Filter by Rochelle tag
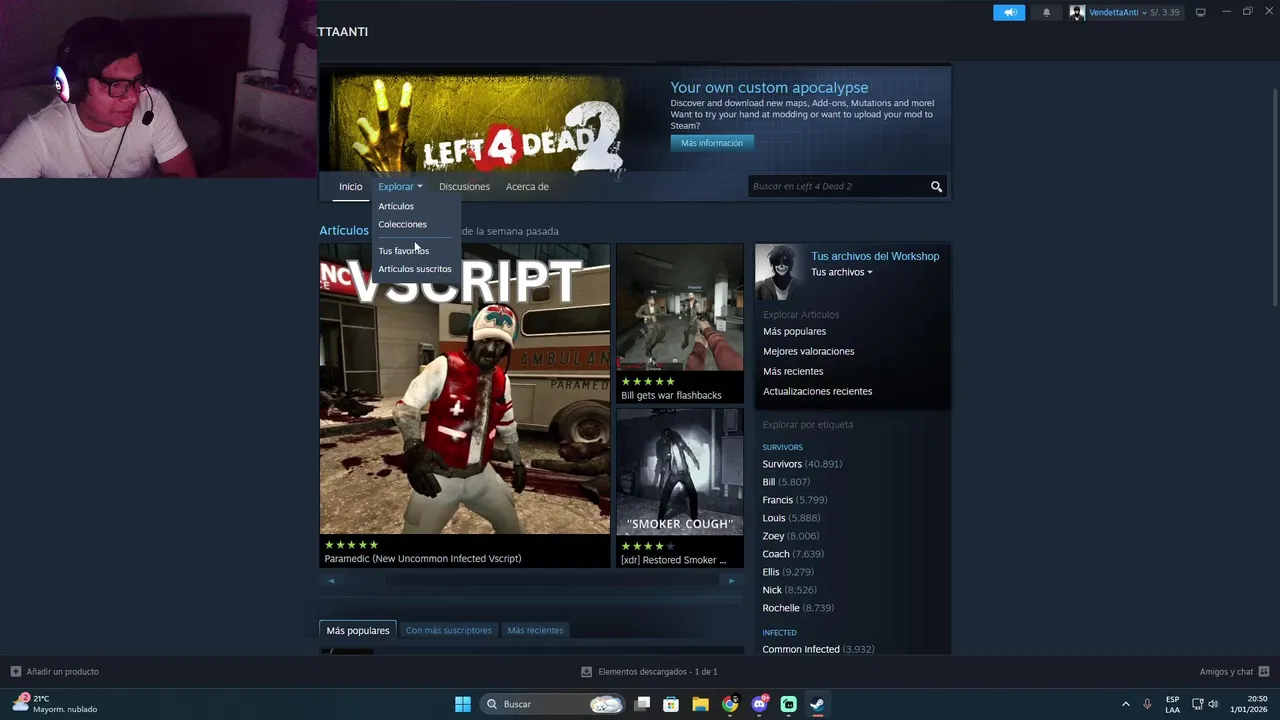The height and width of the screenshot is (720, 1280). tap(798, 608)
